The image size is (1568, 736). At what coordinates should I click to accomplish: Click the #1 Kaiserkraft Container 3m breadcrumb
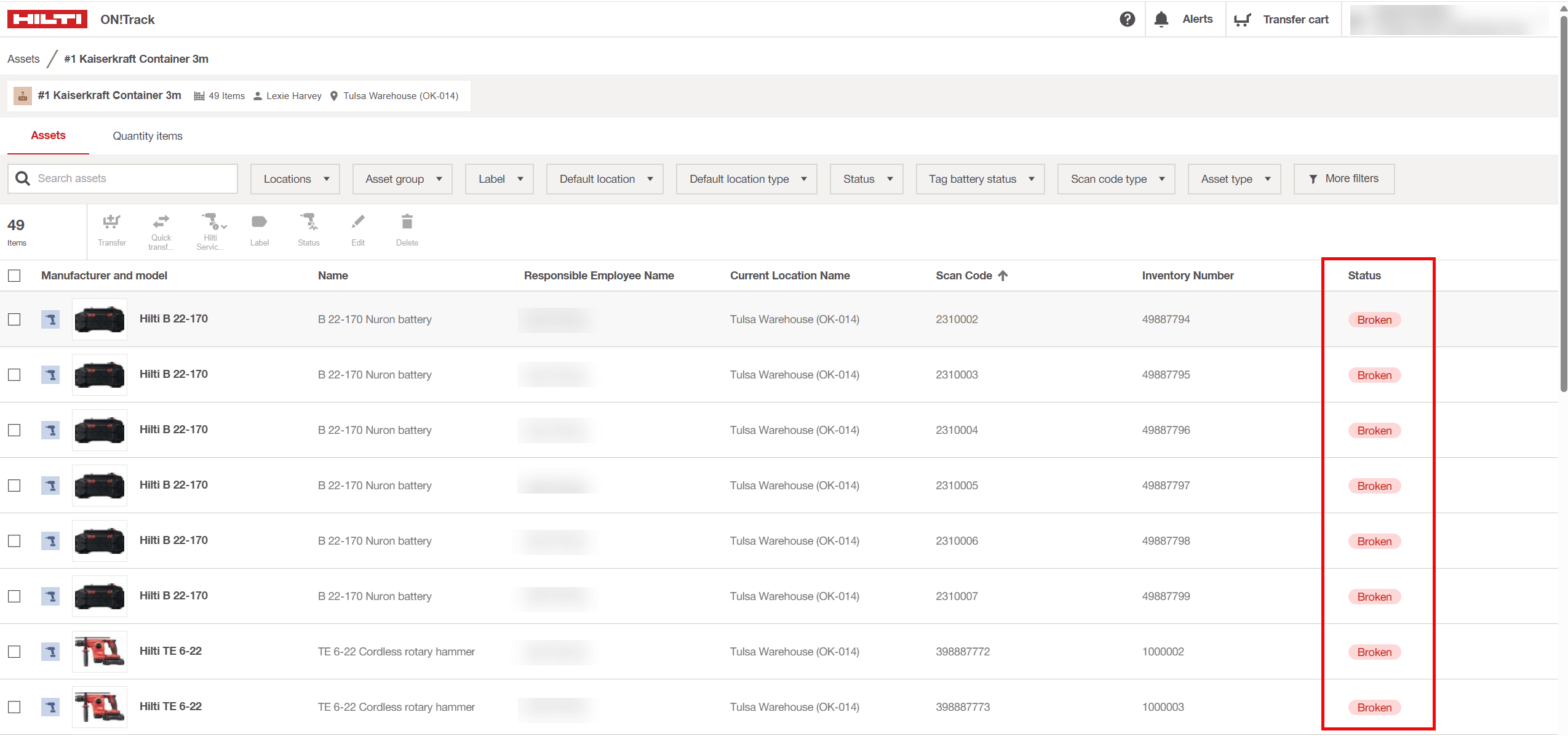point(136,59)
